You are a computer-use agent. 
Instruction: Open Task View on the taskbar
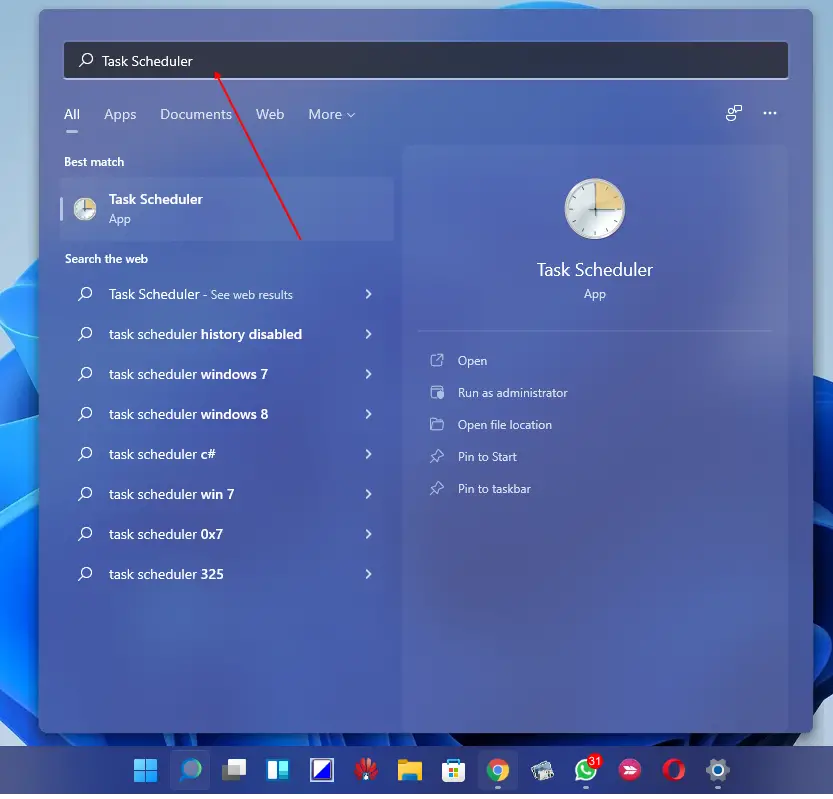tap(234, 770)
